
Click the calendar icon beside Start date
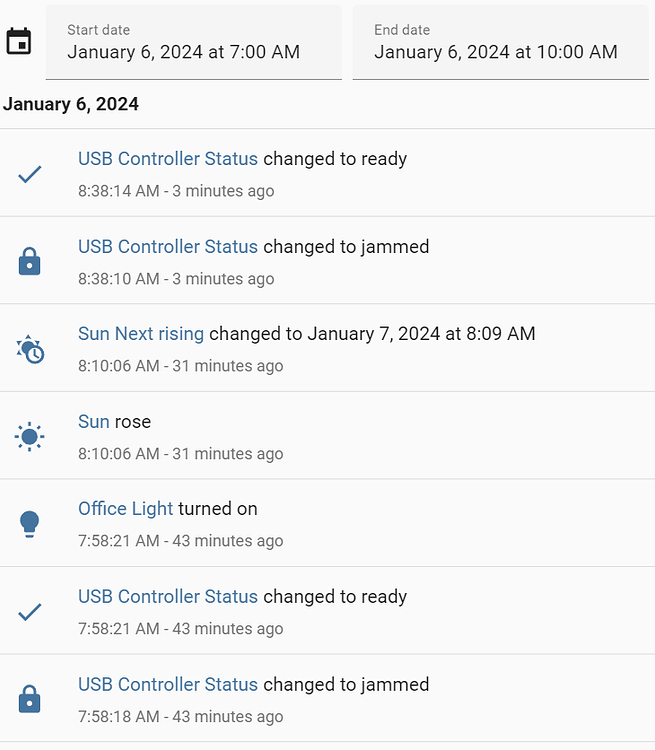pos(19,41)
